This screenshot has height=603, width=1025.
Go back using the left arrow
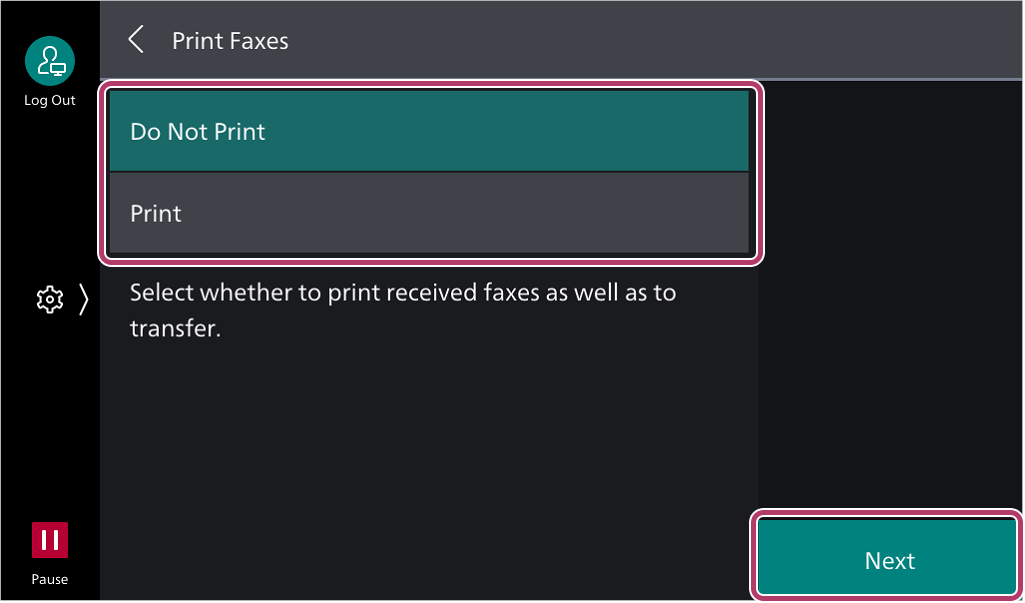[x=135, y=40]
